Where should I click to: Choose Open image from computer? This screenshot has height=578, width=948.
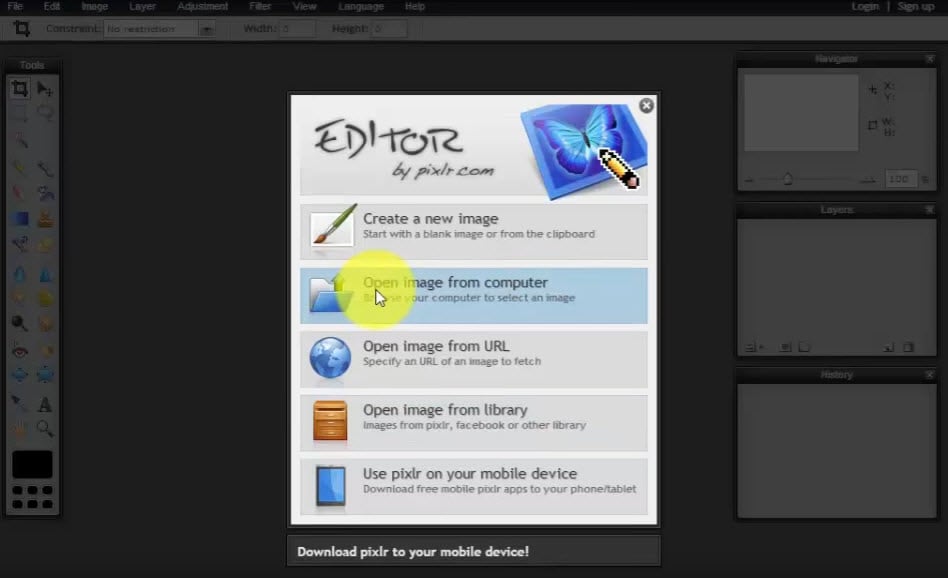(x=473, y=296)
